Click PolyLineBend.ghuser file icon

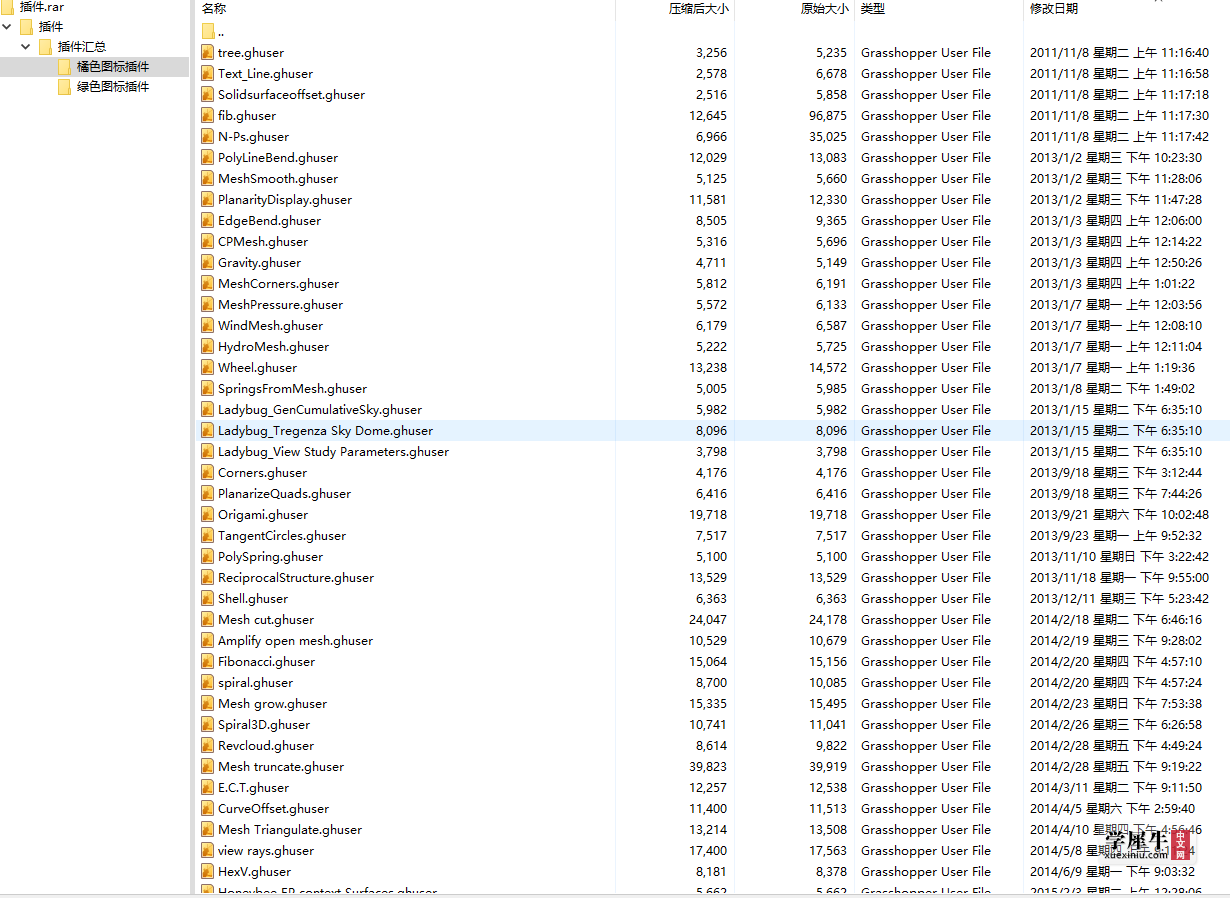click(208, 157)
